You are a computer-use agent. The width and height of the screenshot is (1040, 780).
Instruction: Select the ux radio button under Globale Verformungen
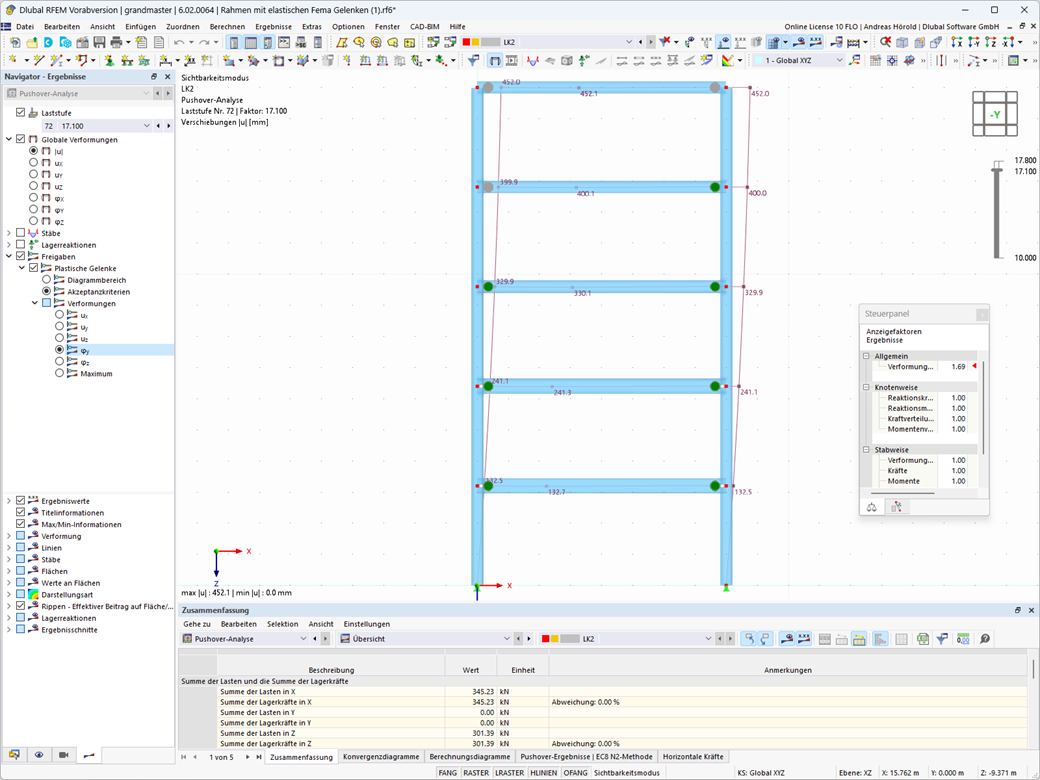pyautogui.click(x=33, y=162)
